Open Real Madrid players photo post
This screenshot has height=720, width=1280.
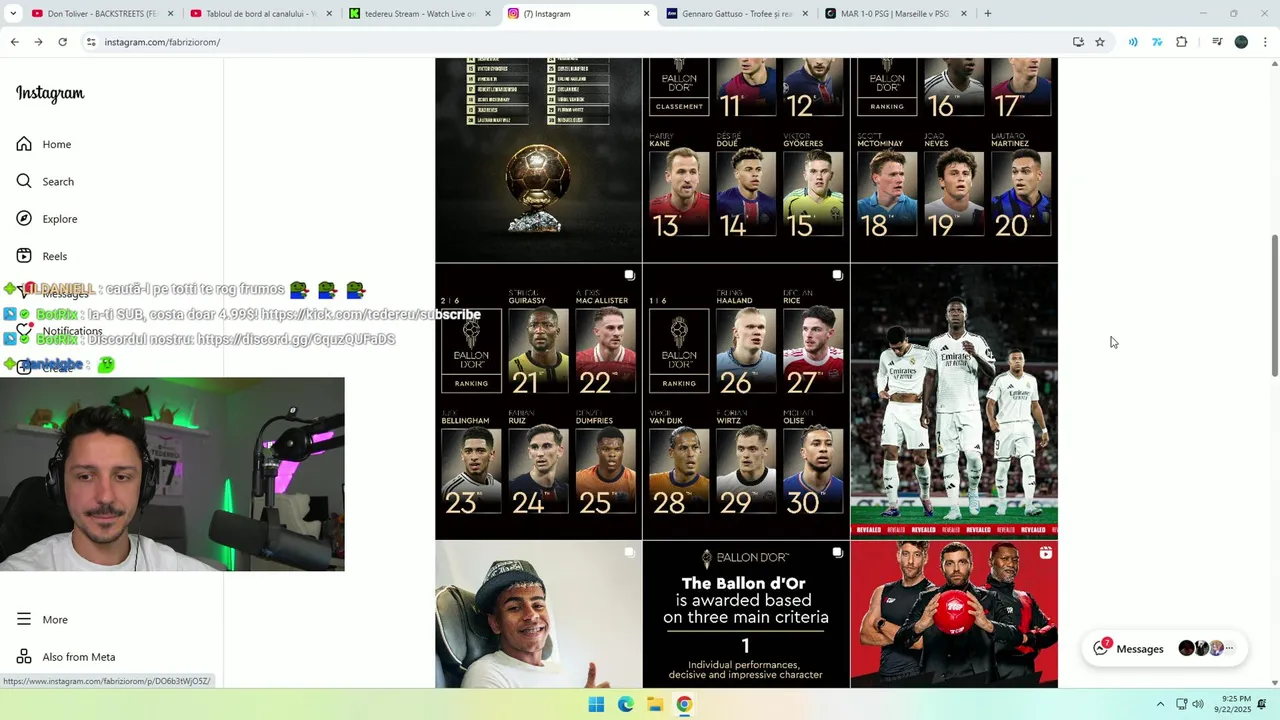[x=954, y=401]
